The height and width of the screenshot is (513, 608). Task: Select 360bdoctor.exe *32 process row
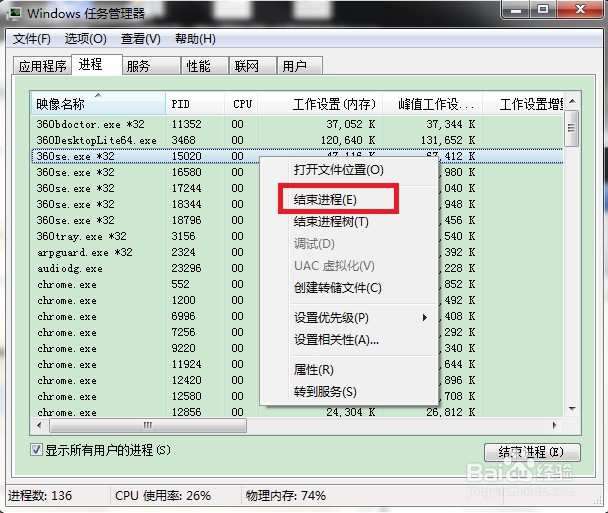pyautogui.click(x=297, y=124)
